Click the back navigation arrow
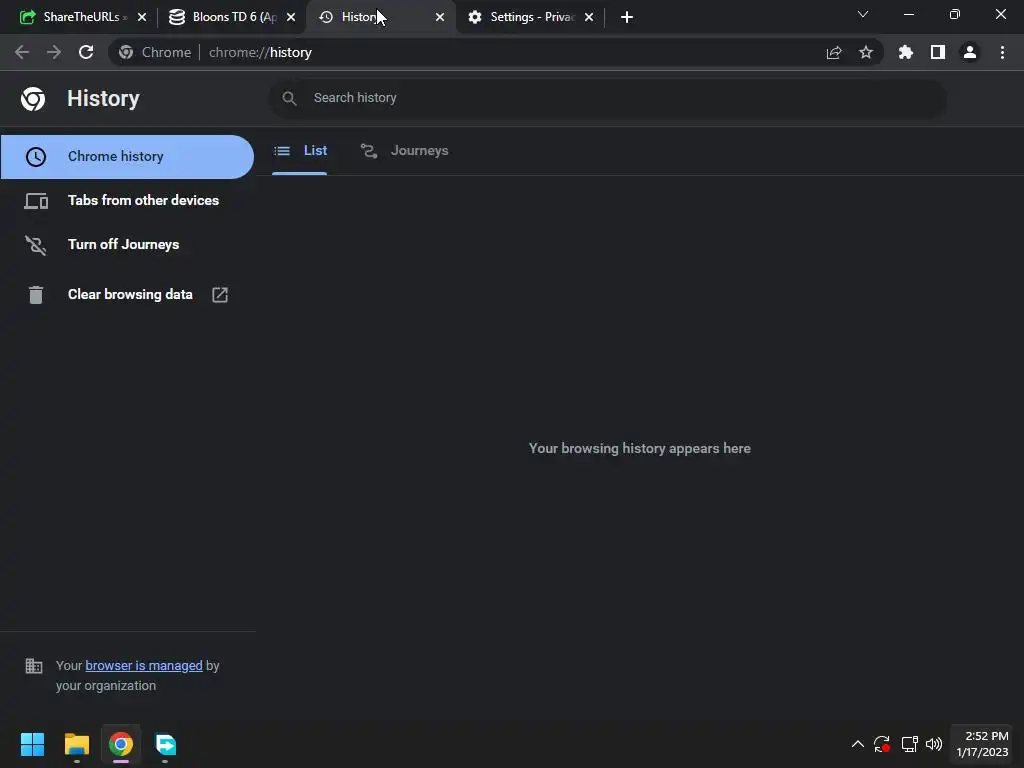This screenshot has width=1024, height=768. coord(22,52)
